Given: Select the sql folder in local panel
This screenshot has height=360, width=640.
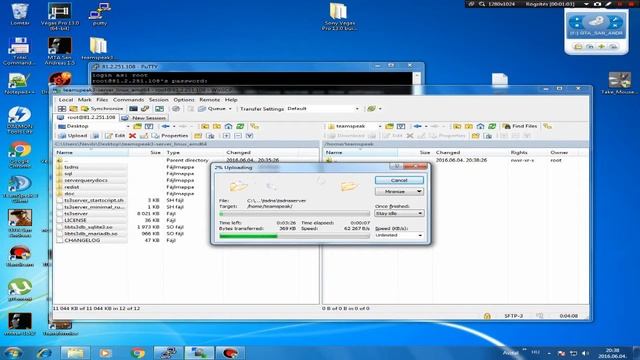Looking at the screenshot, I should 68,173.
